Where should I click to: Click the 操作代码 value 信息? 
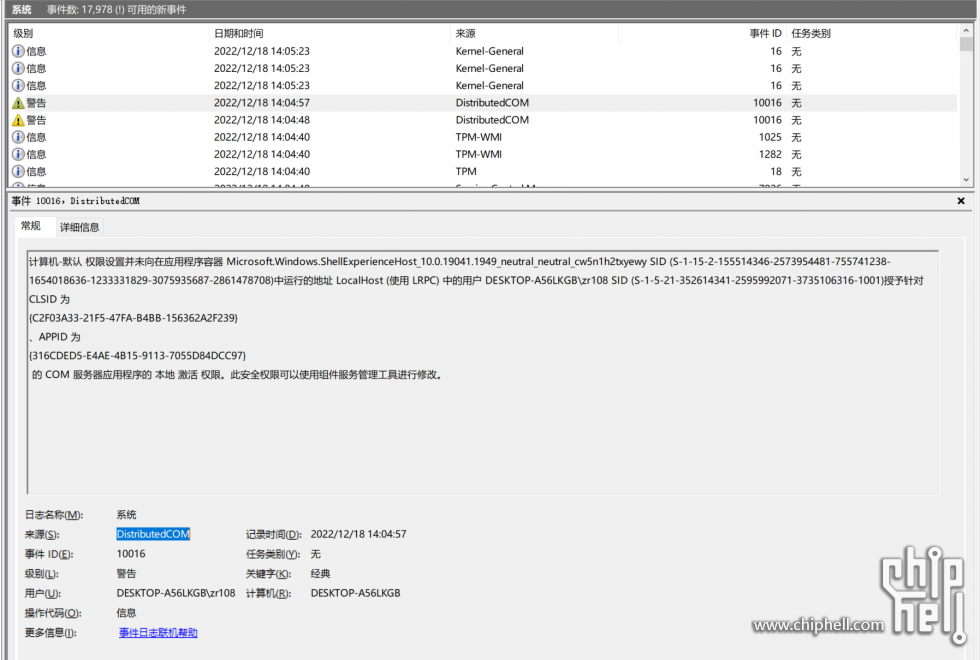pos(126,613)
